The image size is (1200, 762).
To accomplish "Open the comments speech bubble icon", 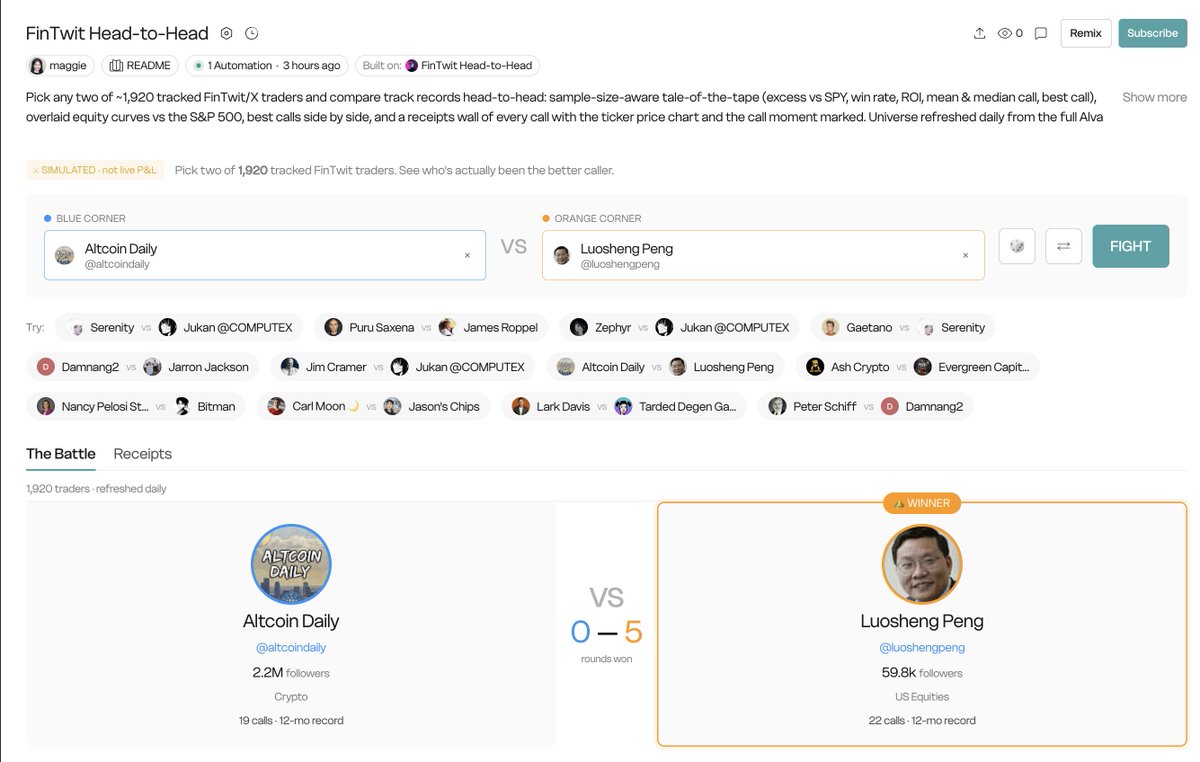I will tap(1041, 33).
